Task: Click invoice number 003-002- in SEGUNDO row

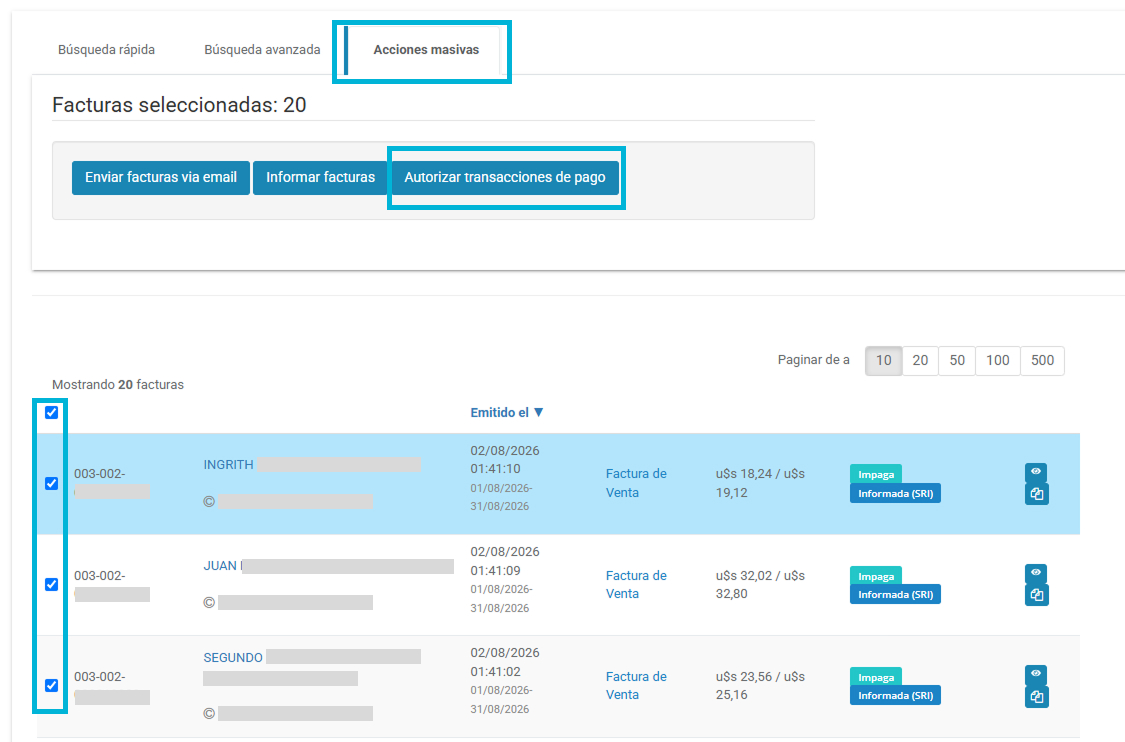Action: point(100,677)
